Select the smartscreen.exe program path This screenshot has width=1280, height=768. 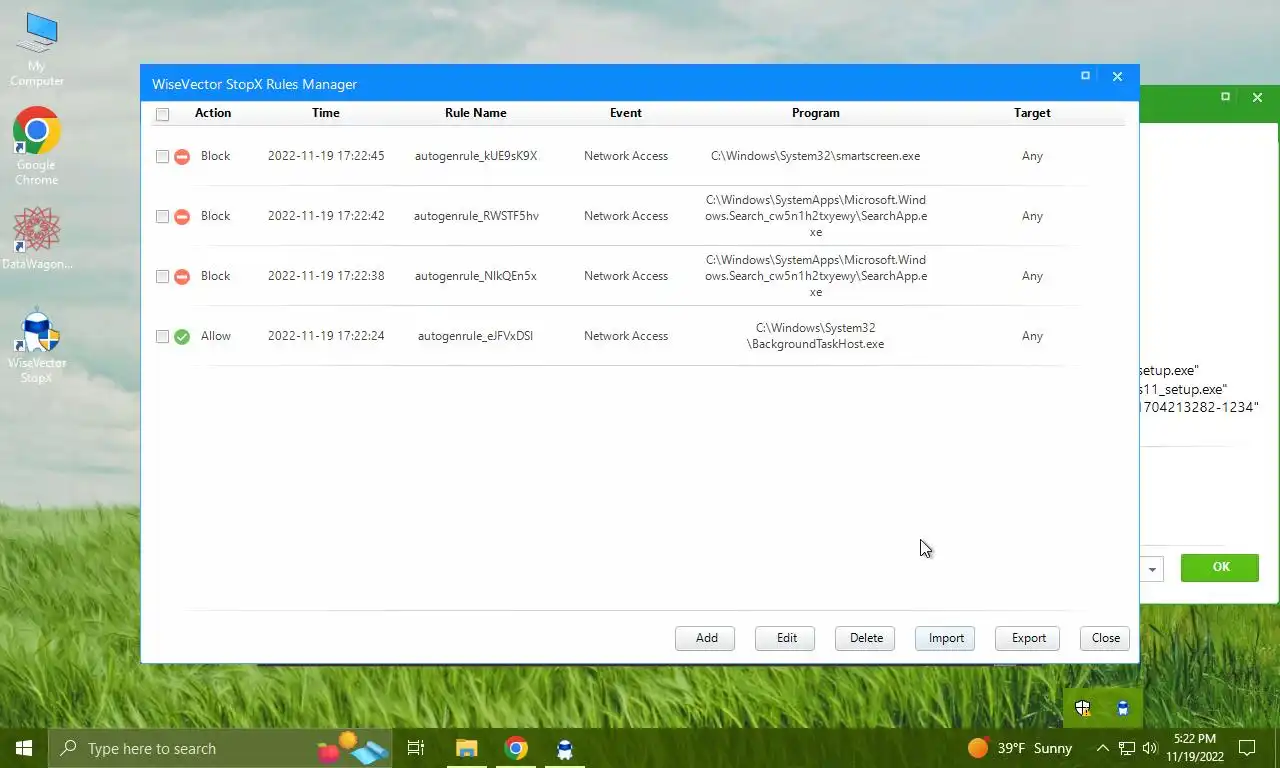pyautogui.click(x=816, y=156)
